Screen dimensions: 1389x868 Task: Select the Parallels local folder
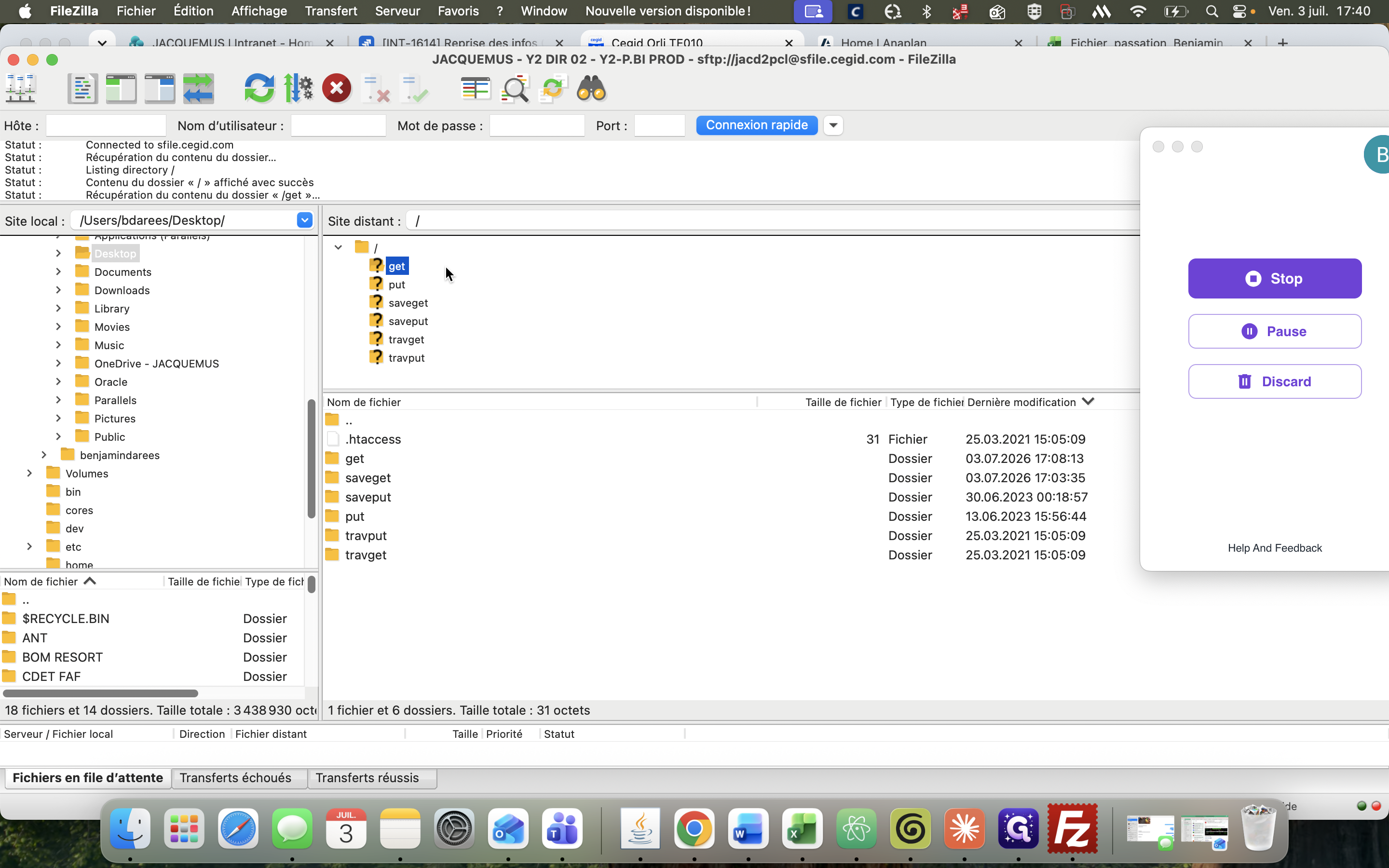click(115, 400)
